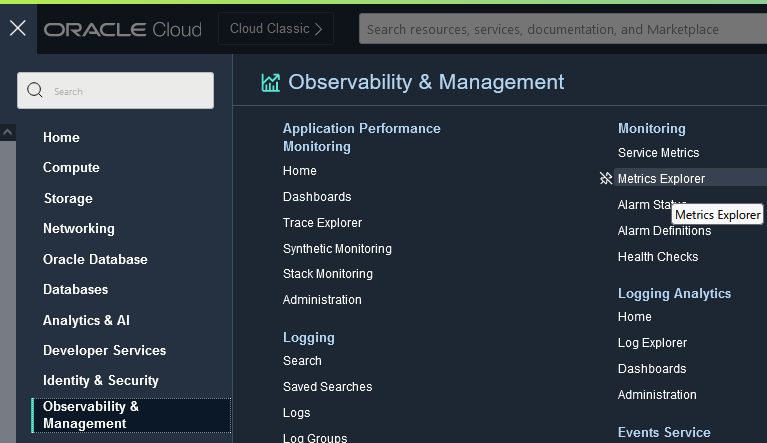767x443 pixels.
Task: Open Compute category in sidebar
Action: pyautogui.click(x=71, y=168)
